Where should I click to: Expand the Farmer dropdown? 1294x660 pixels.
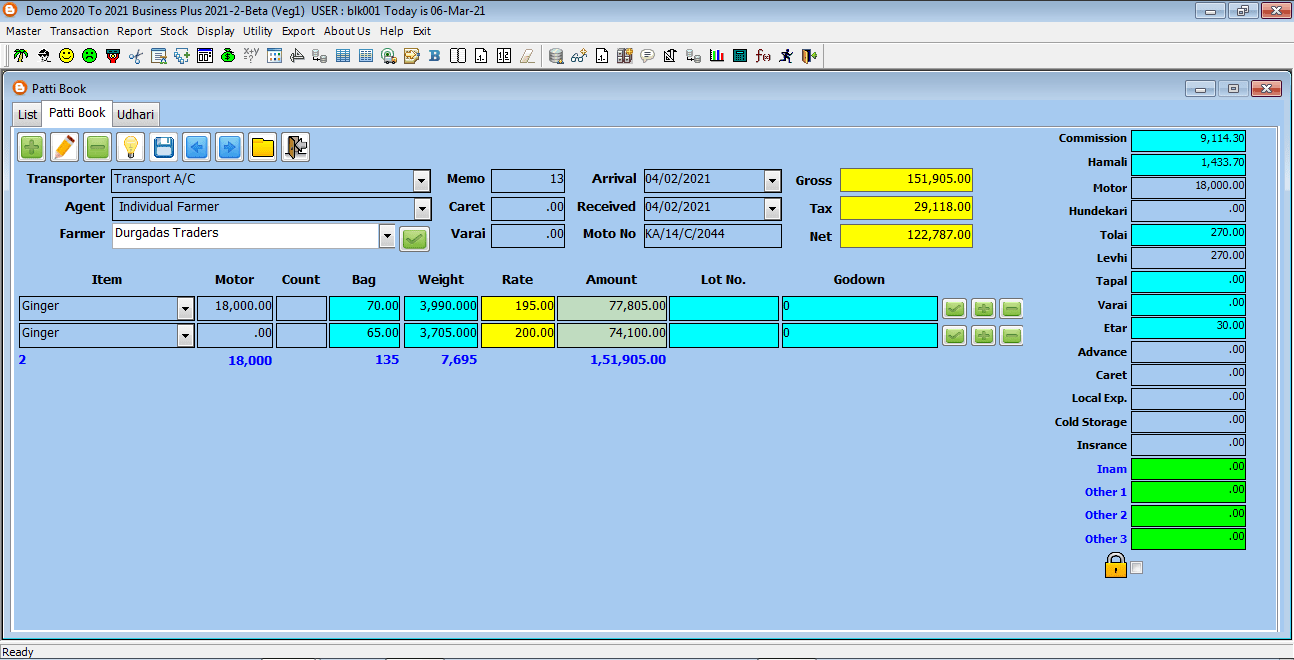(x=387, y=237)
